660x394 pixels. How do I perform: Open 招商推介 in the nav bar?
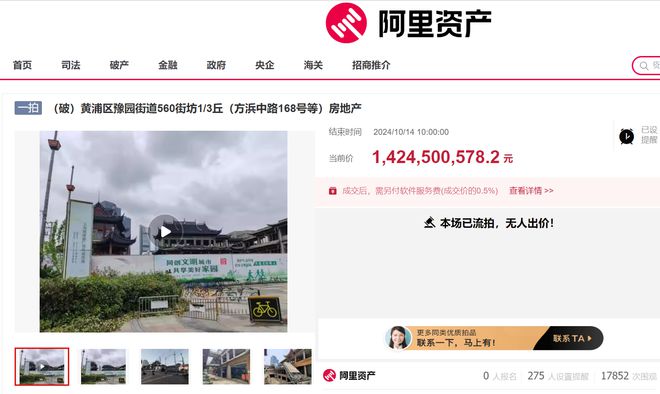point(371,65)
